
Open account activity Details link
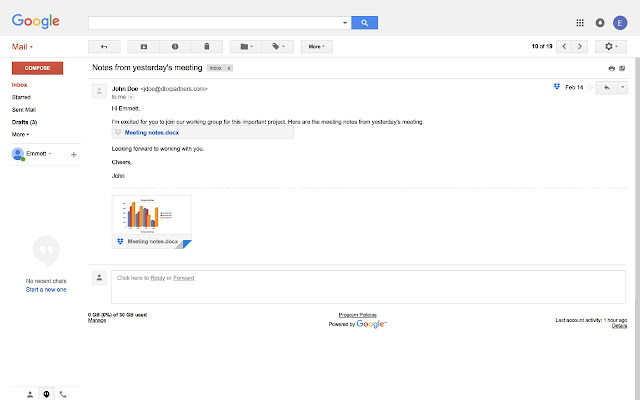(x=619, y=326)
